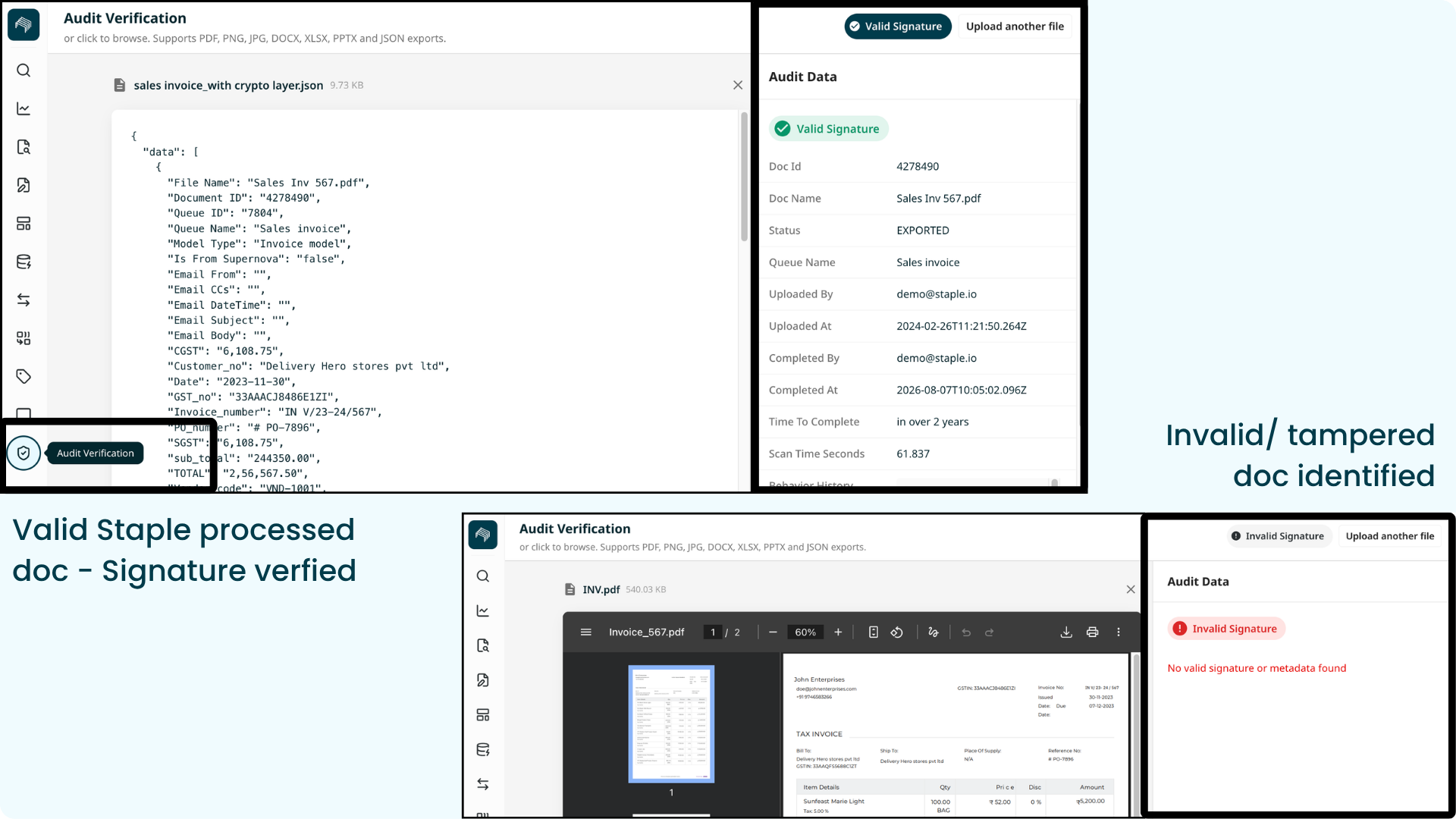Click Completed At value 2026-08-07T10:05:02.096Z

click(x=961, y=391)
